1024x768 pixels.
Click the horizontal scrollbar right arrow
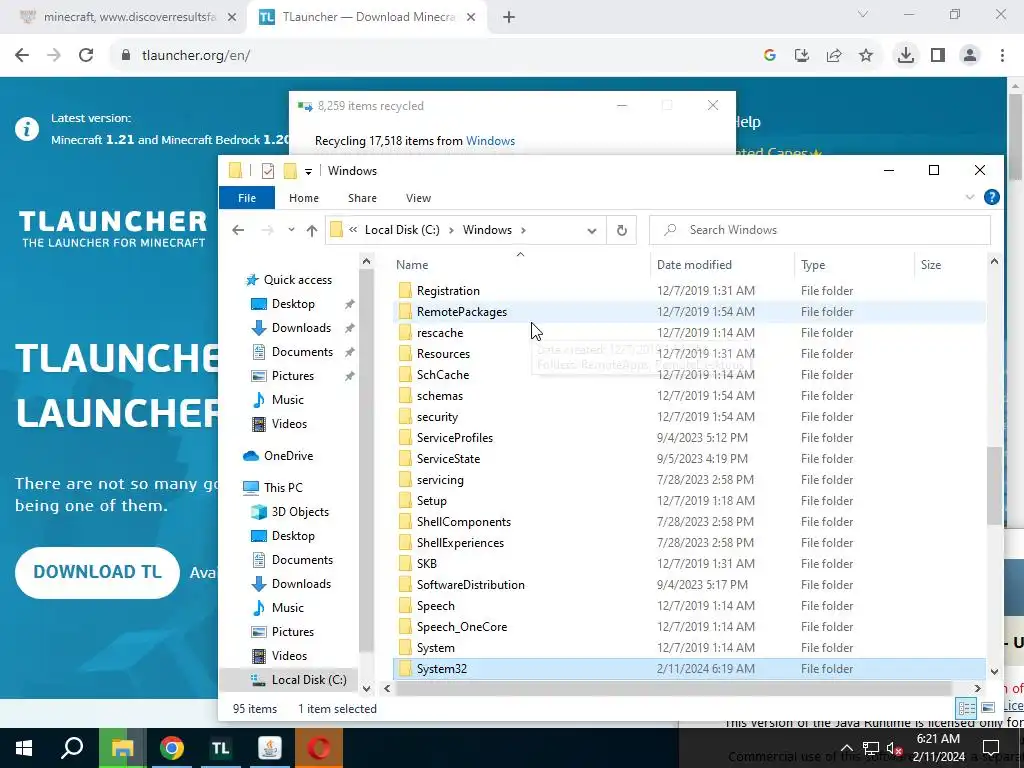coord(977,688)
